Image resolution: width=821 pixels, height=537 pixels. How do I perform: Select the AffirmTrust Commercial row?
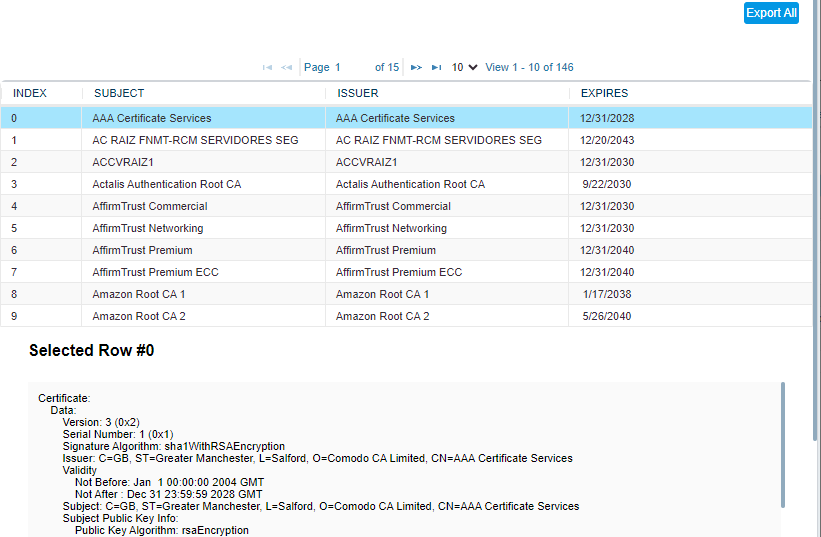(x=150, y=206)
